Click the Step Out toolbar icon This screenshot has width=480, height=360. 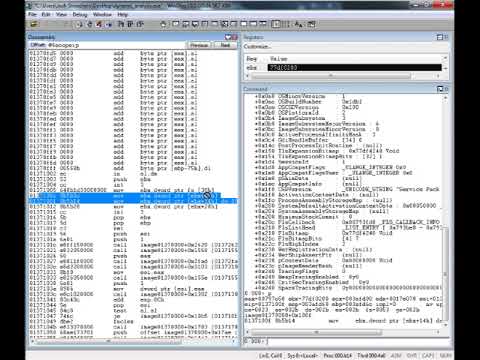click(140, 24)
